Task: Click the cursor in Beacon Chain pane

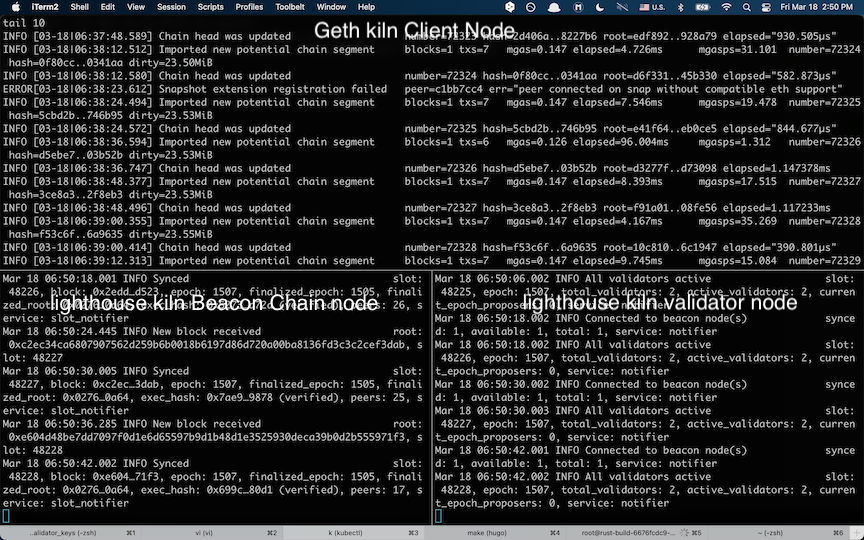Action: point(6,516)
